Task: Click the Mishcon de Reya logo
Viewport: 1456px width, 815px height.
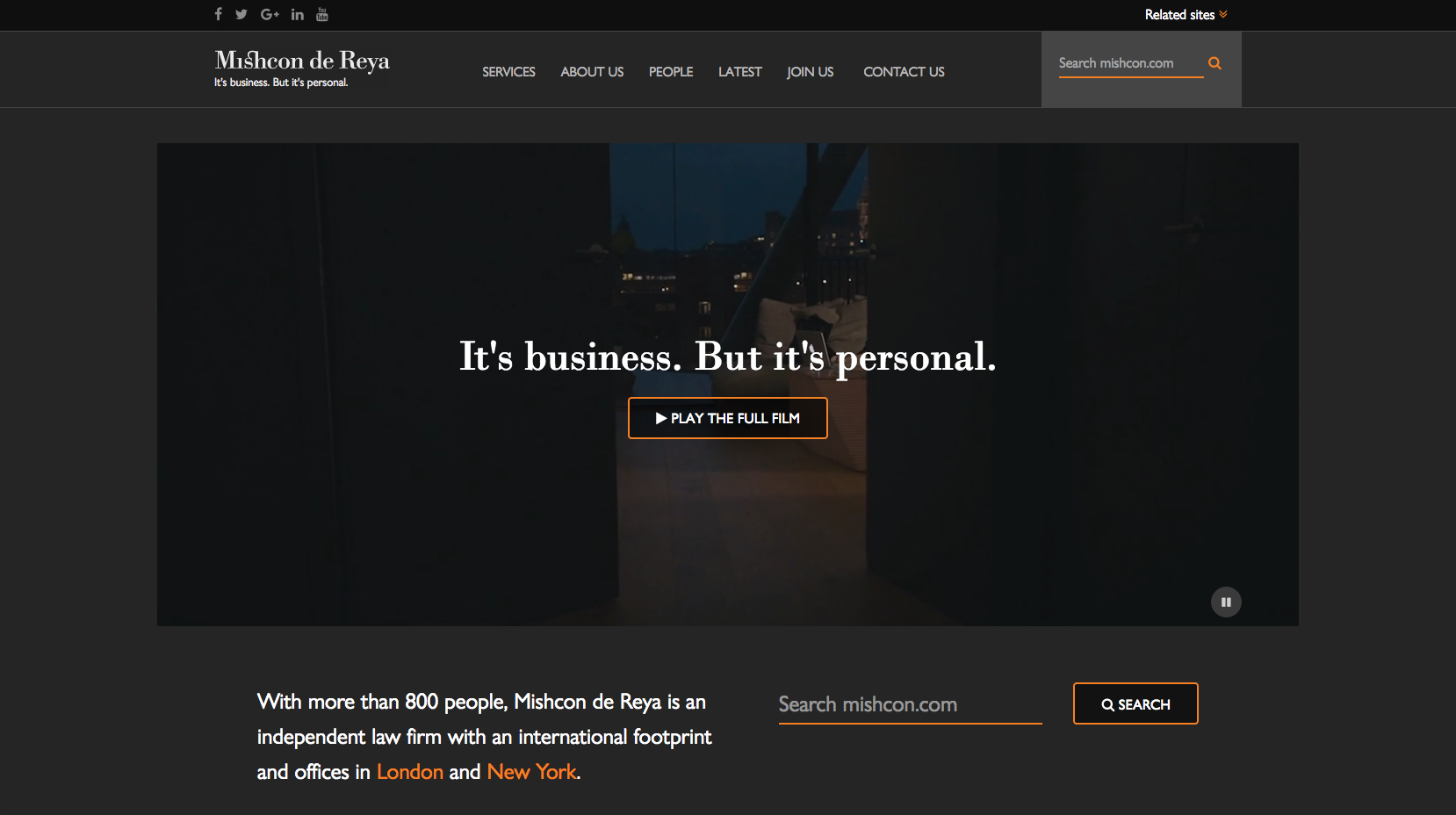Action: (x=302, y=69)
